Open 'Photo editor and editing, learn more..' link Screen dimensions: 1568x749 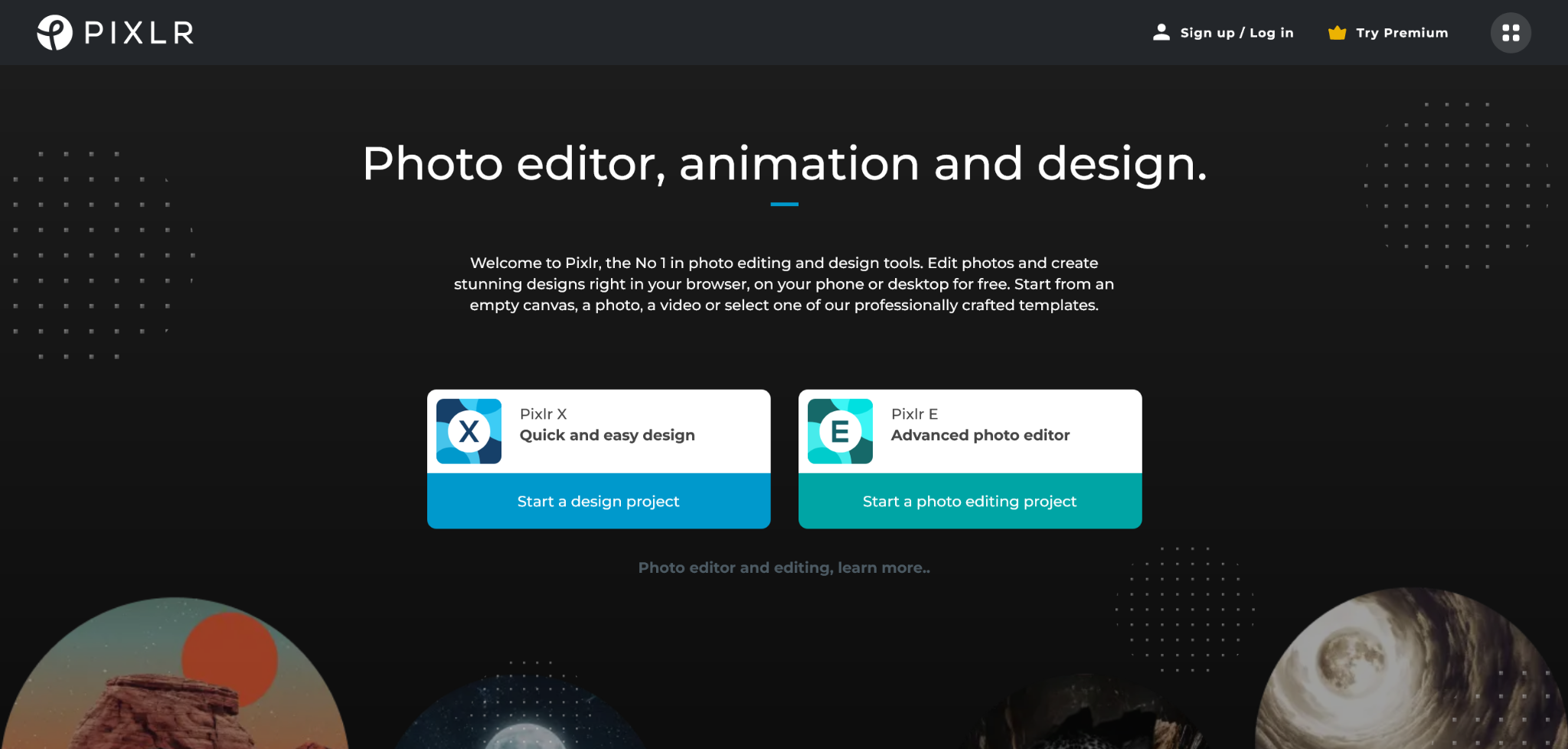click(x=784, y=567)
